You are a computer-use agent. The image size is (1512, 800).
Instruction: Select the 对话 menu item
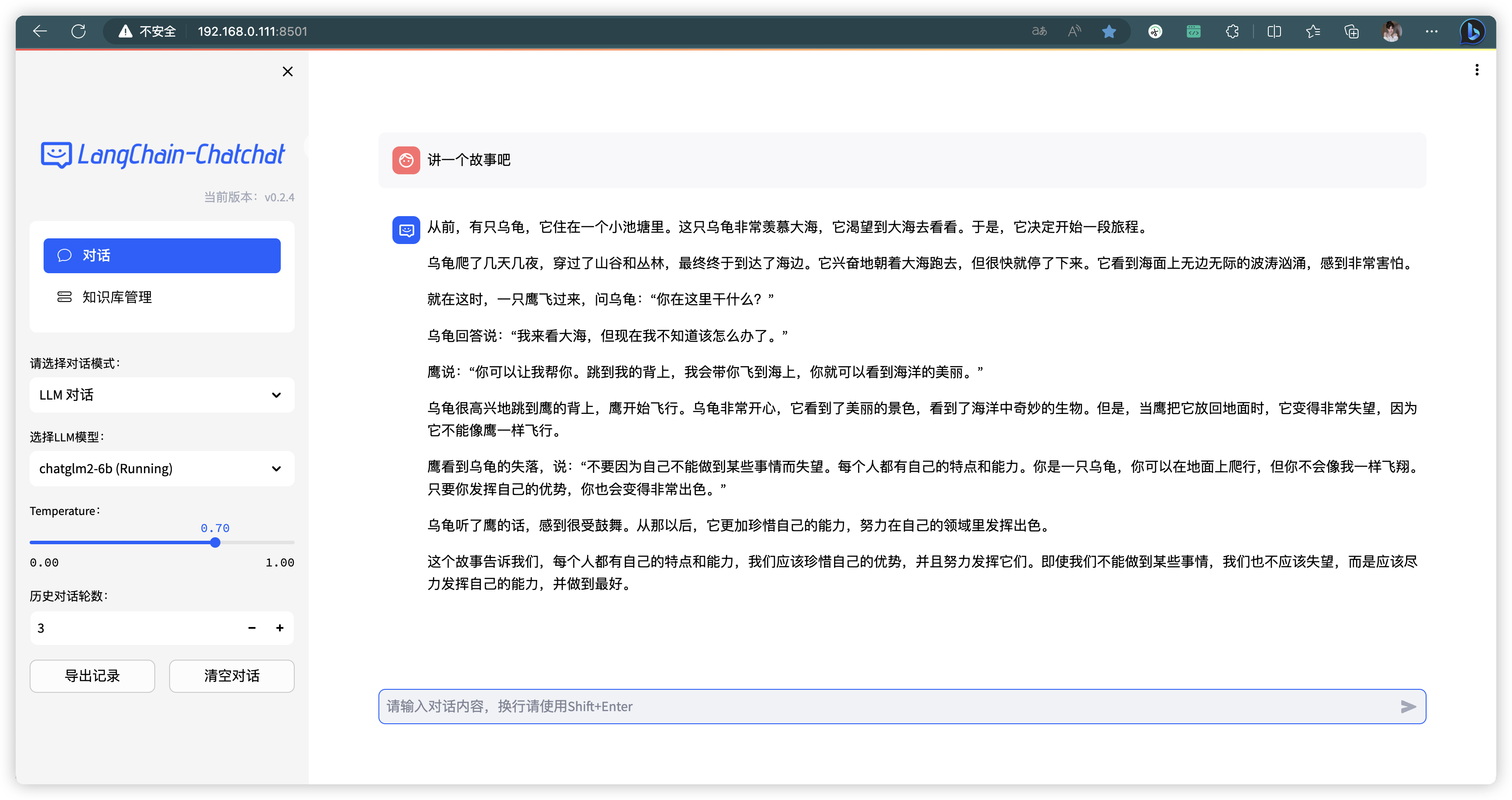(x=162, y=256)
